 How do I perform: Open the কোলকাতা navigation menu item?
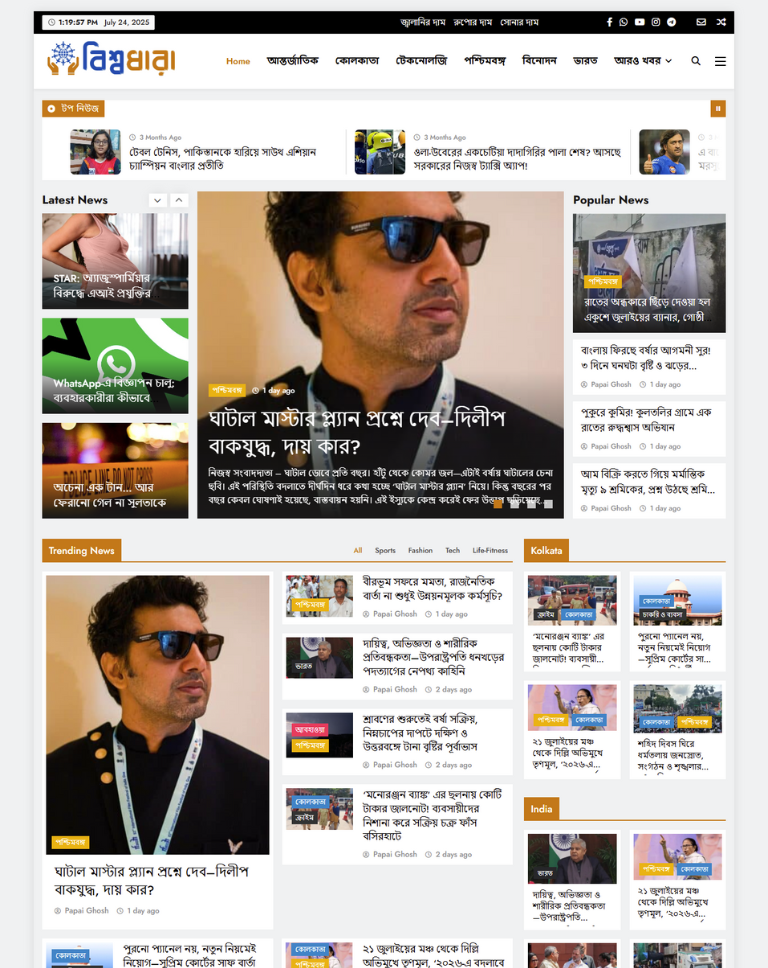click(x=357, y=61)
